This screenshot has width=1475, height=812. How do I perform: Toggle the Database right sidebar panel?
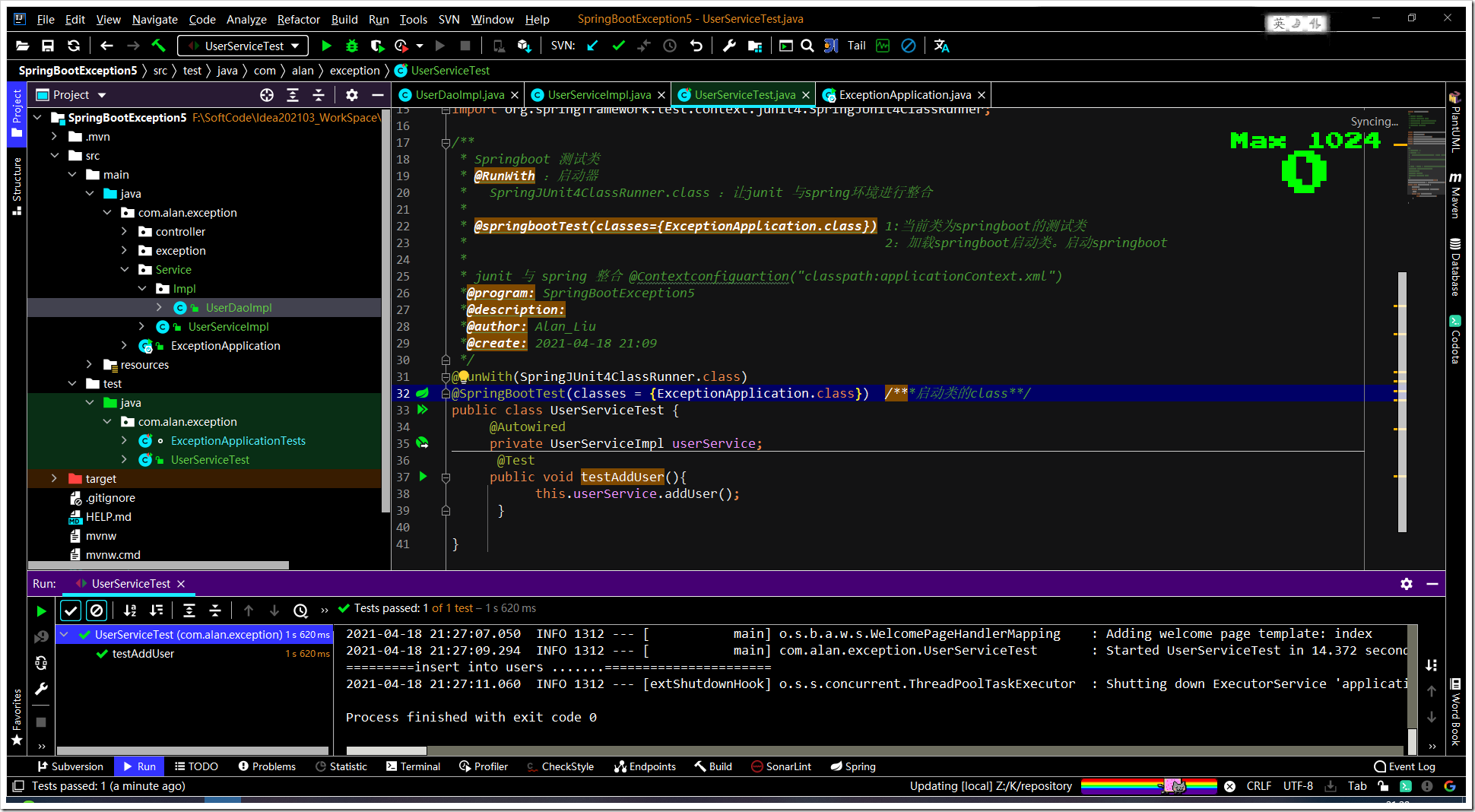pos(1455,268)
